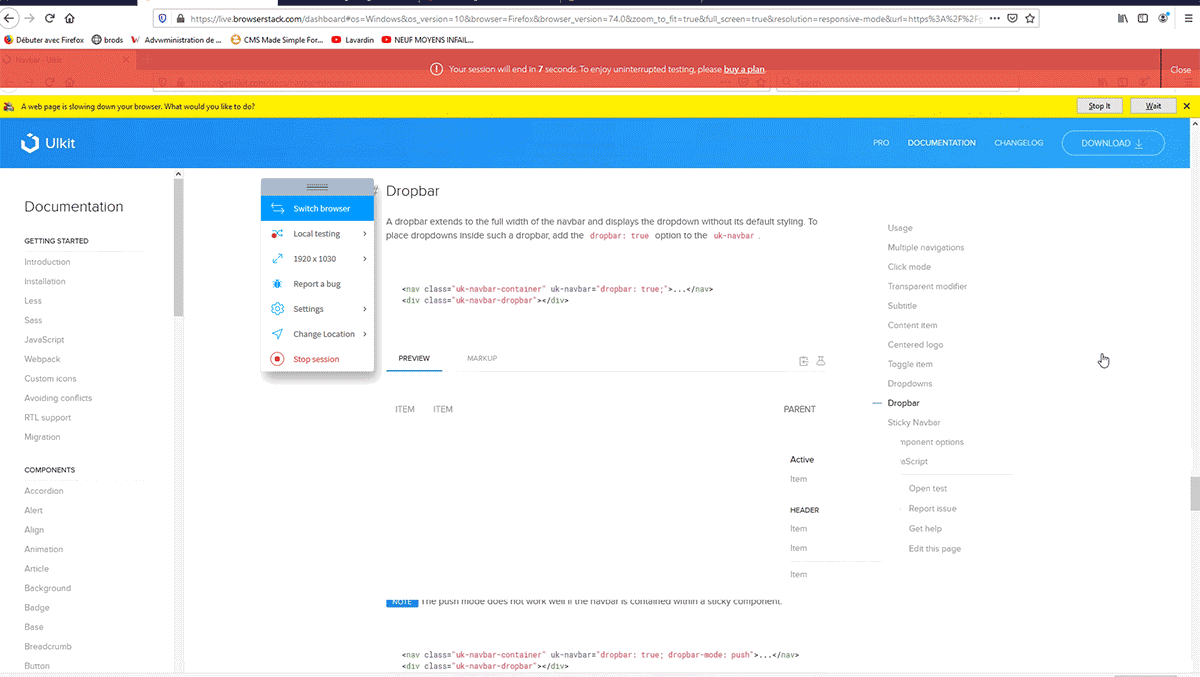Click the red Stop session icon
The width and height of the screenshot is (1200, 677).
point(277,358)
